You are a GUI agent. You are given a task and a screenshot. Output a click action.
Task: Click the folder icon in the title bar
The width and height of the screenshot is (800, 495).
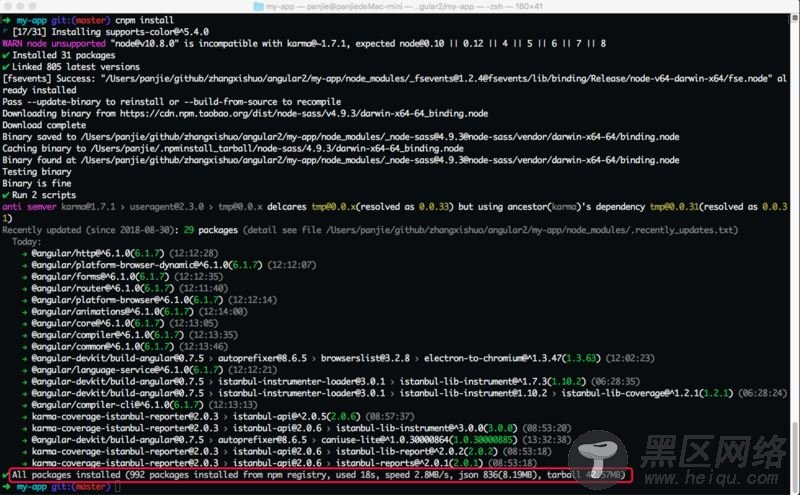coord(259,7)
